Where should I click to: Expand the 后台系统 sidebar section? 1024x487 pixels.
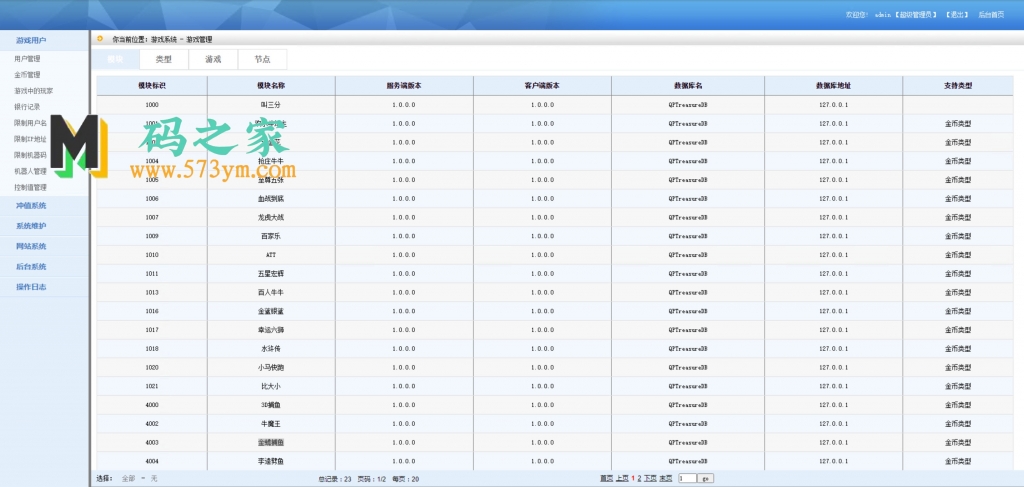coord(31,267)
